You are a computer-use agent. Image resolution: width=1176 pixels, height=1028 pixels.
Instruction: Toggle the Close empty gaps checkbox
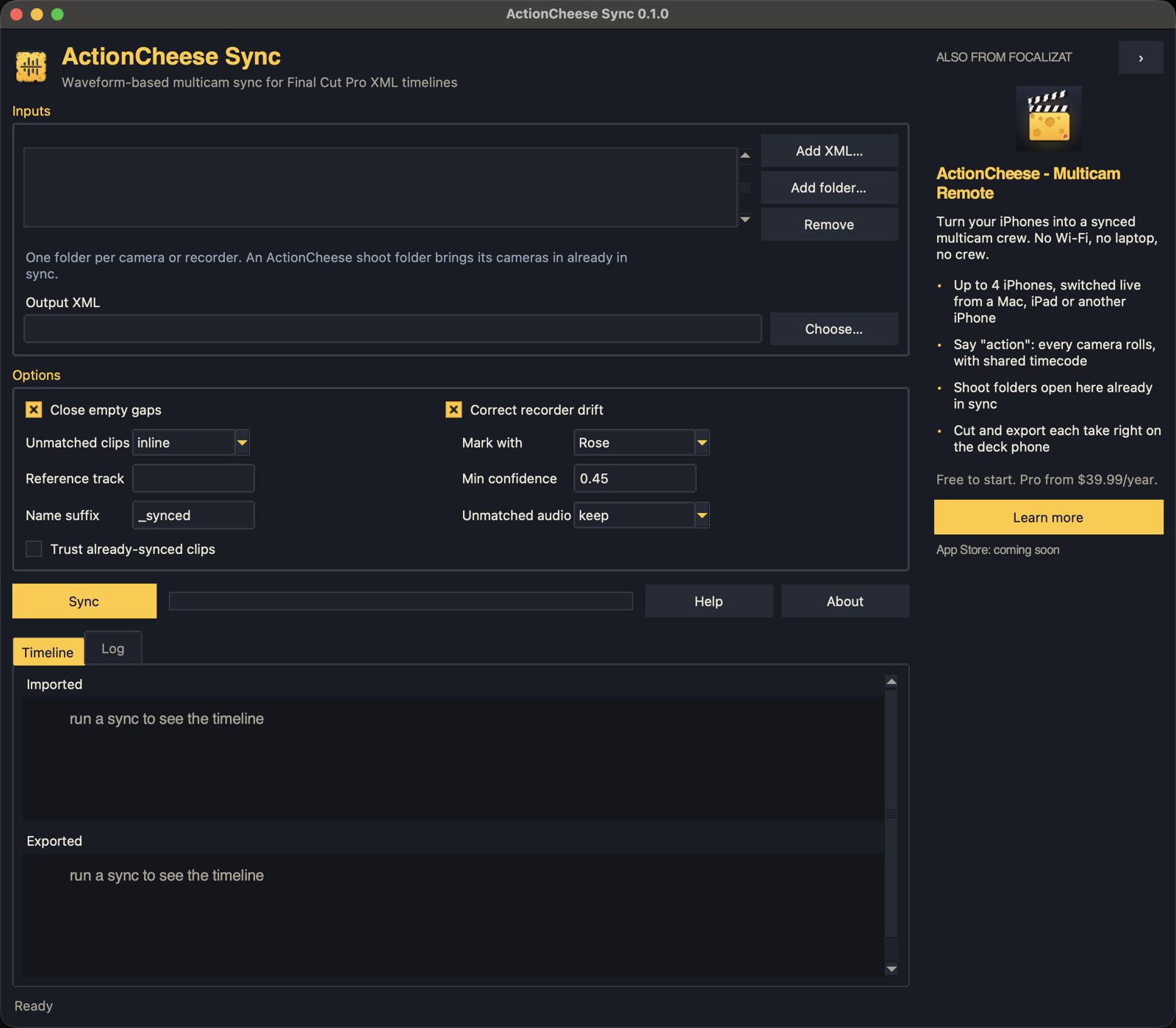(34, 409)
